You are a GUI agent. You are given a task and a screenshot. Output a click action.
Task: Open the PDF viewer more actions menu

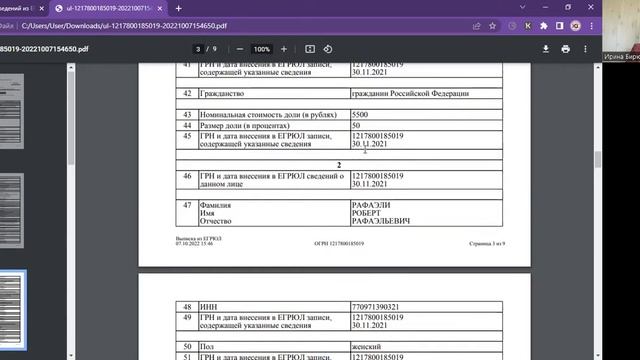click(x=585, y=49)
